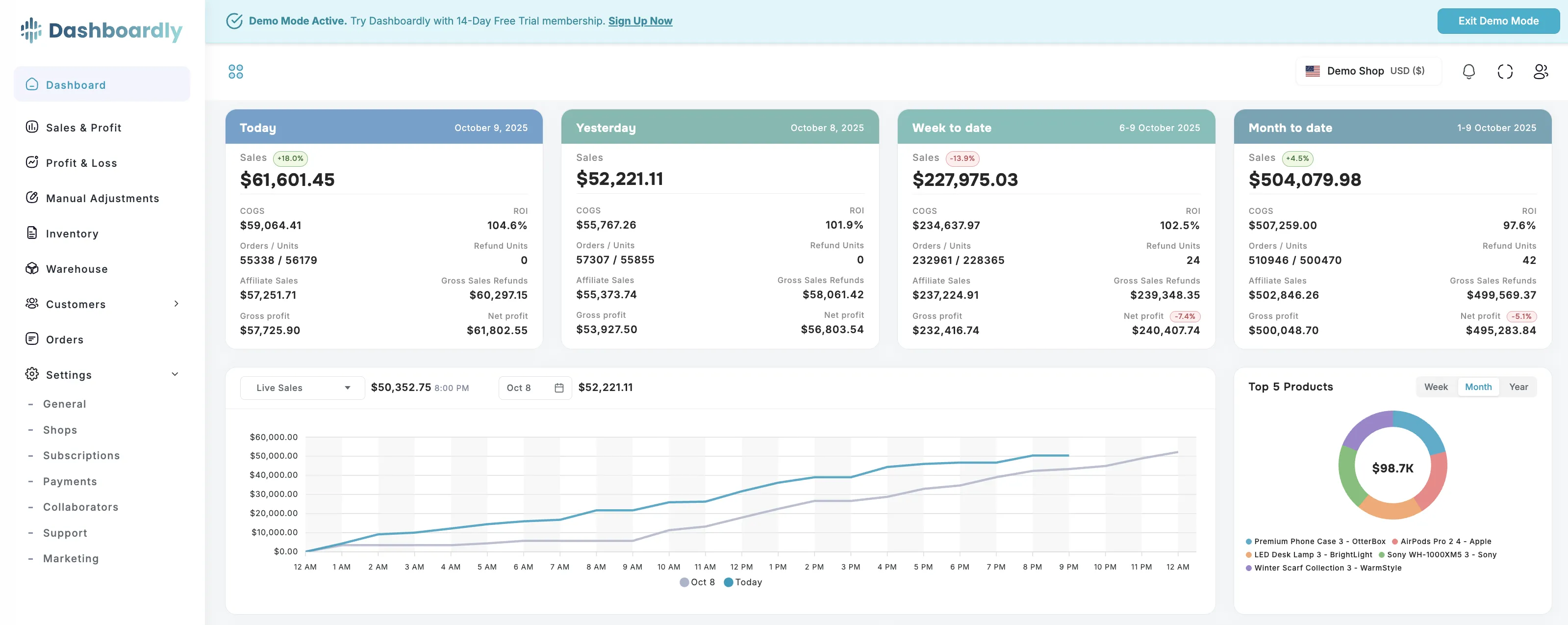
Task: Open the Sales & Profit sidebar section
Action: click(x=83, y=128)
